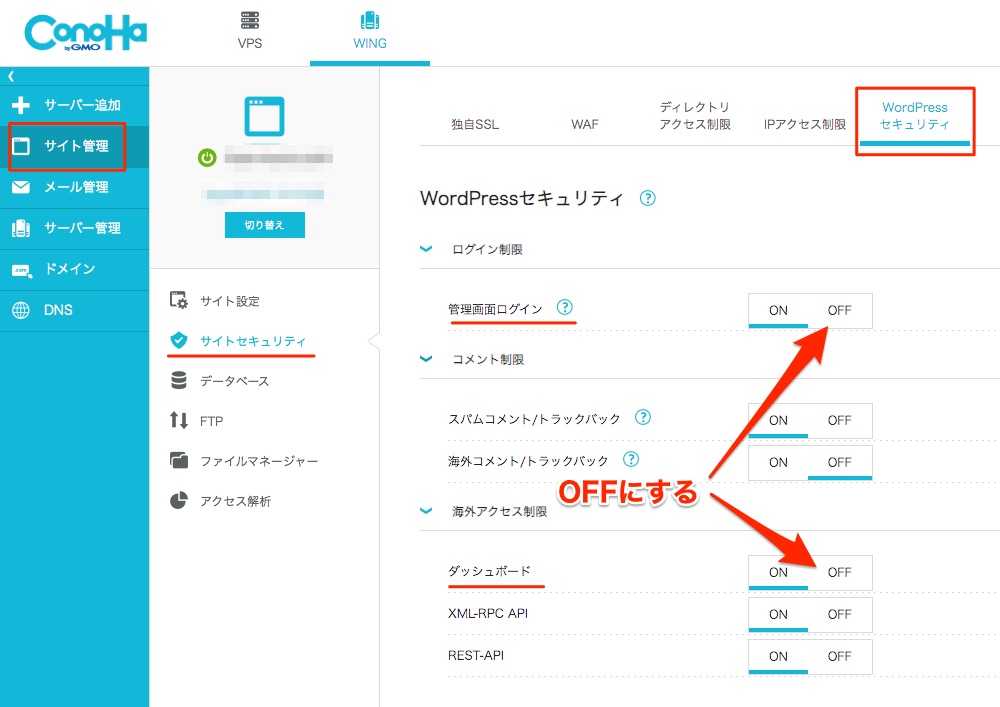Click the サイト管理 window icon
The height and width of the screenshot is (707, 1000).
tap(21, 146)
